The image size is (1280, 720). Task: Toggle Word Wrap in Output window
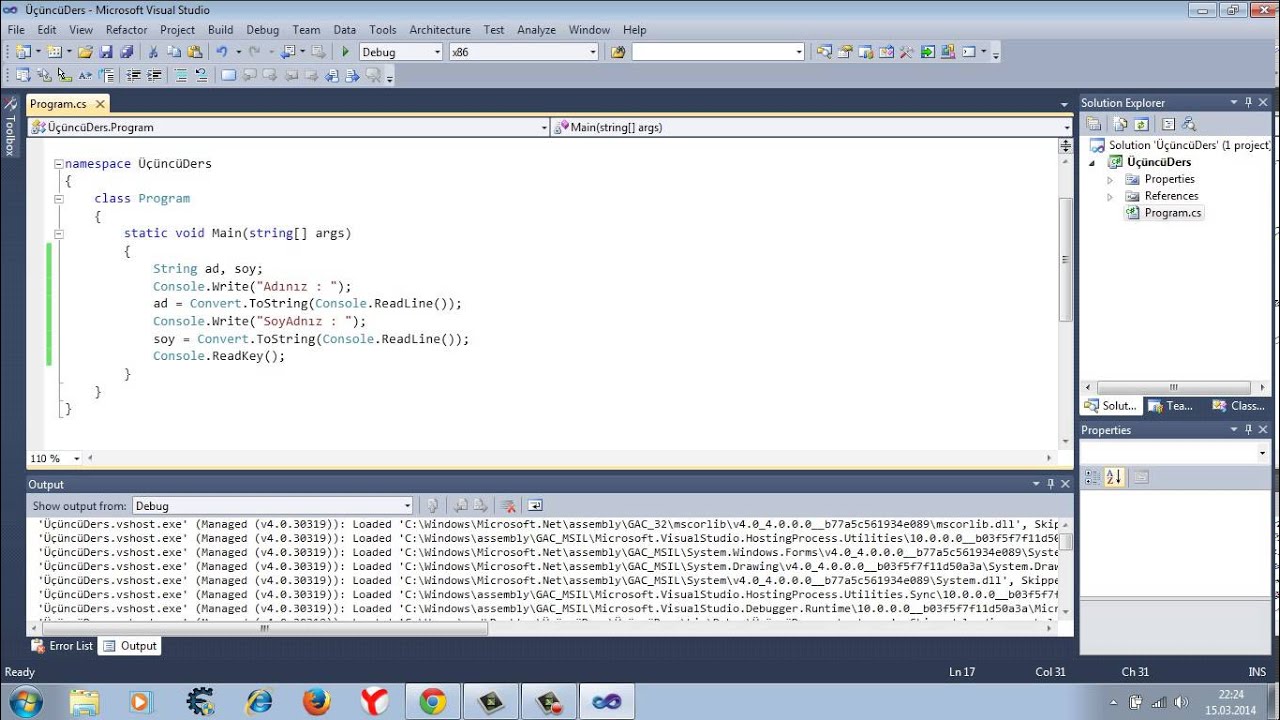(x=535, y=506)
